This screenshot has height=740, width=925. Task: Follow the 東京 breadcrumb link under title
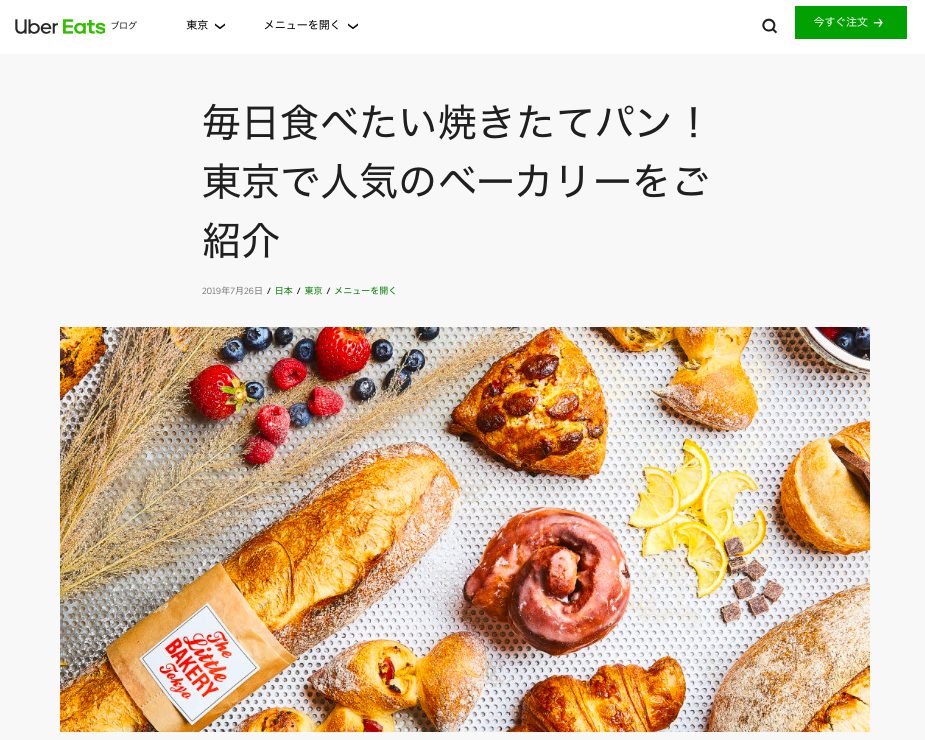click(x=313, y=290)
